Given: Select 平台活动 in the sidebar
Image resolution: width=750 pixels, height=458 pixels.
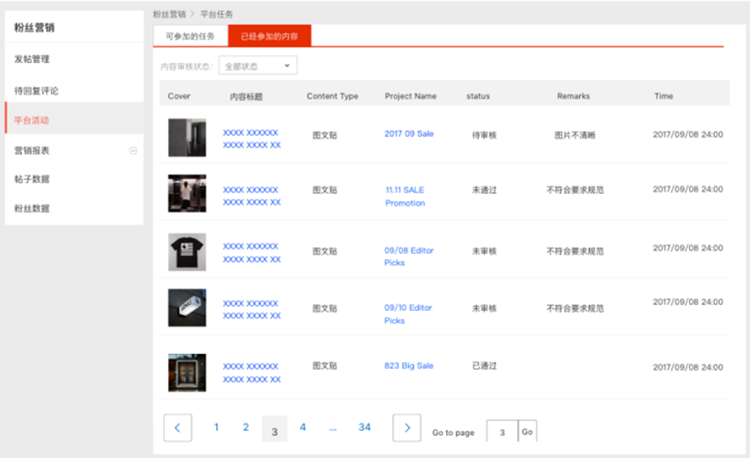Looking at the screenshot, I should pos(32,120).
